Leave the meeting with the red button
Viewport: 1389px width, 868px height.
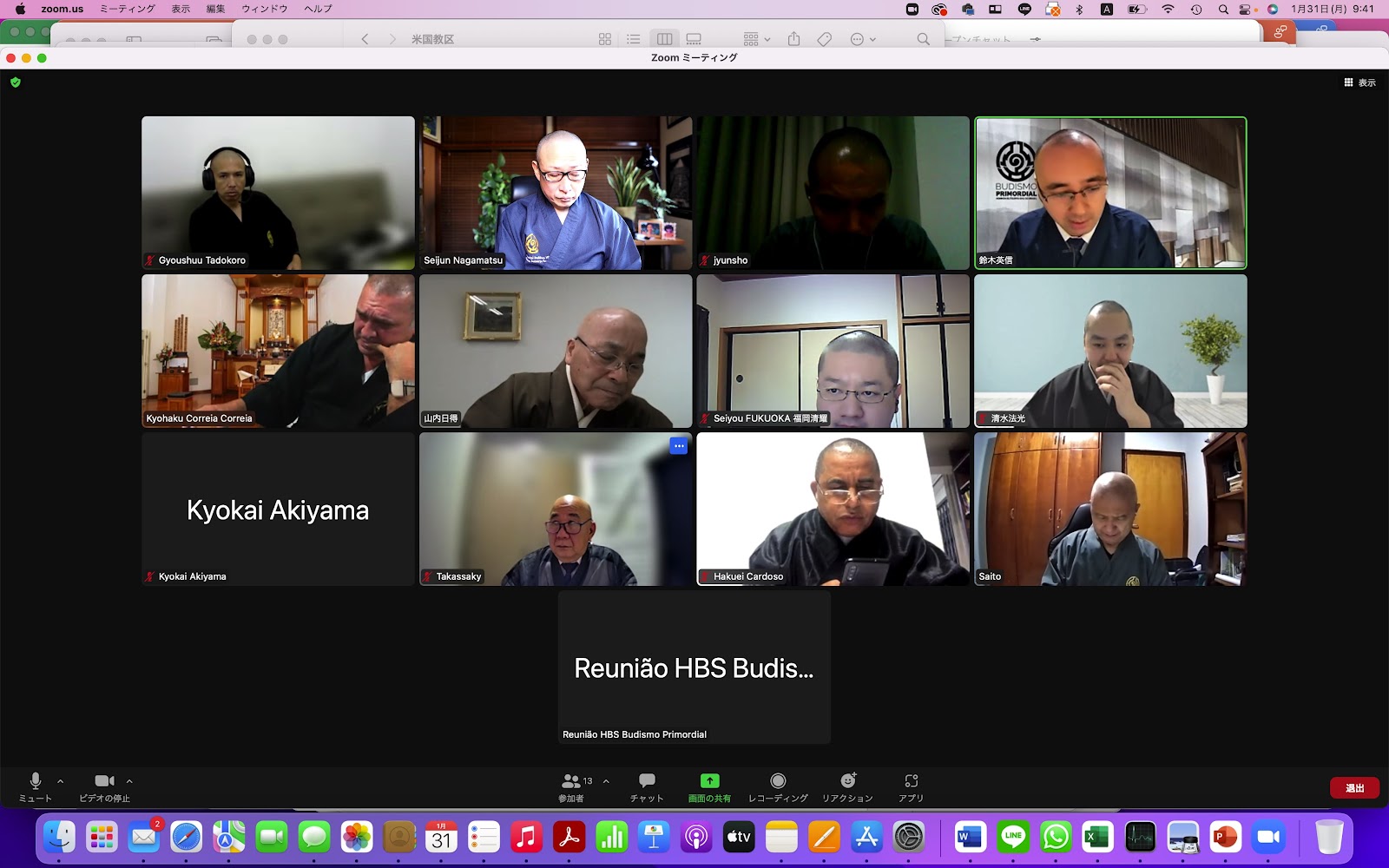pos(1354,788)
